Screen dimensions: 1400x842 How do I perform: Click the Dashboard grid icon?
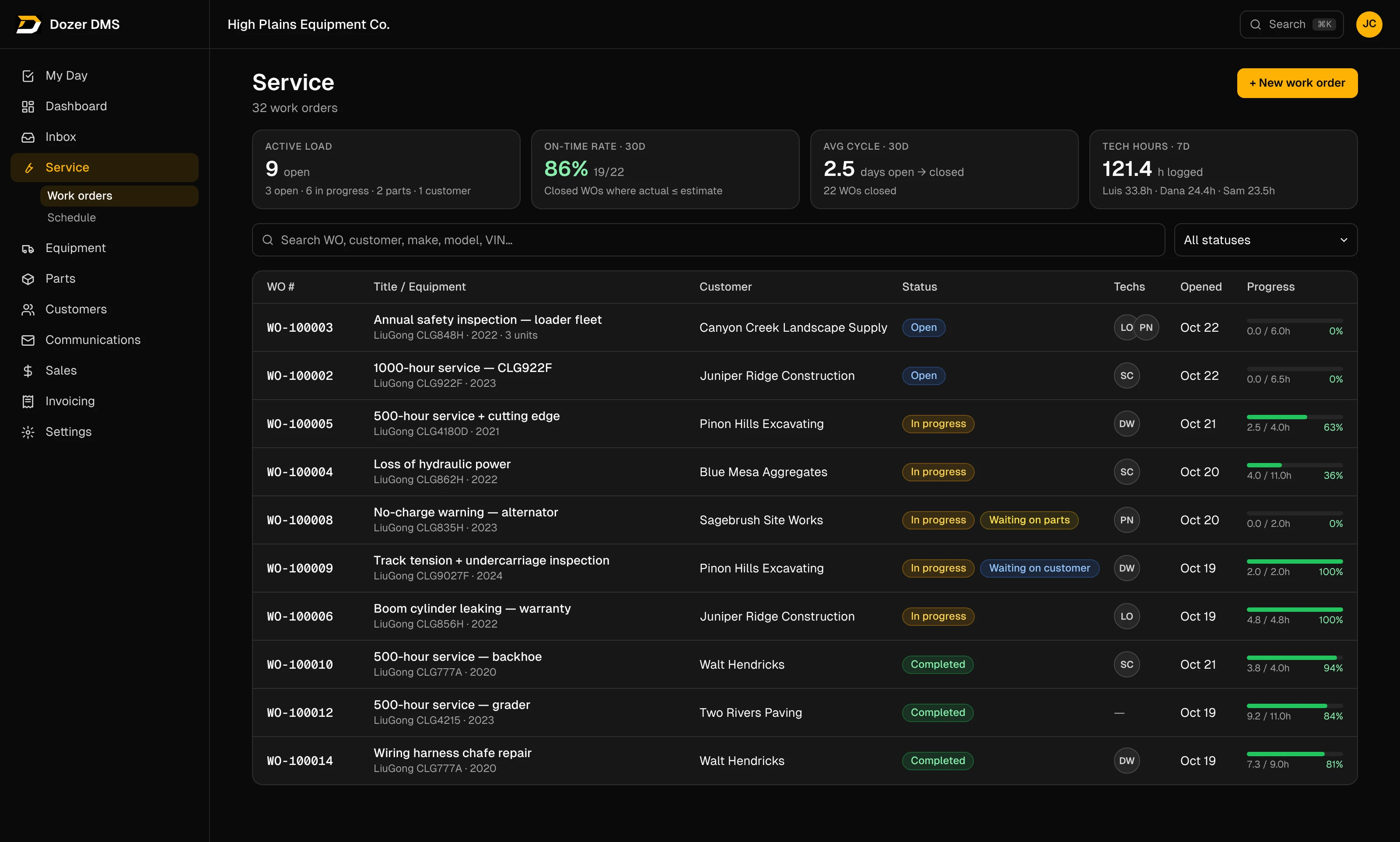pyautogui.click(x=28, y=107)
